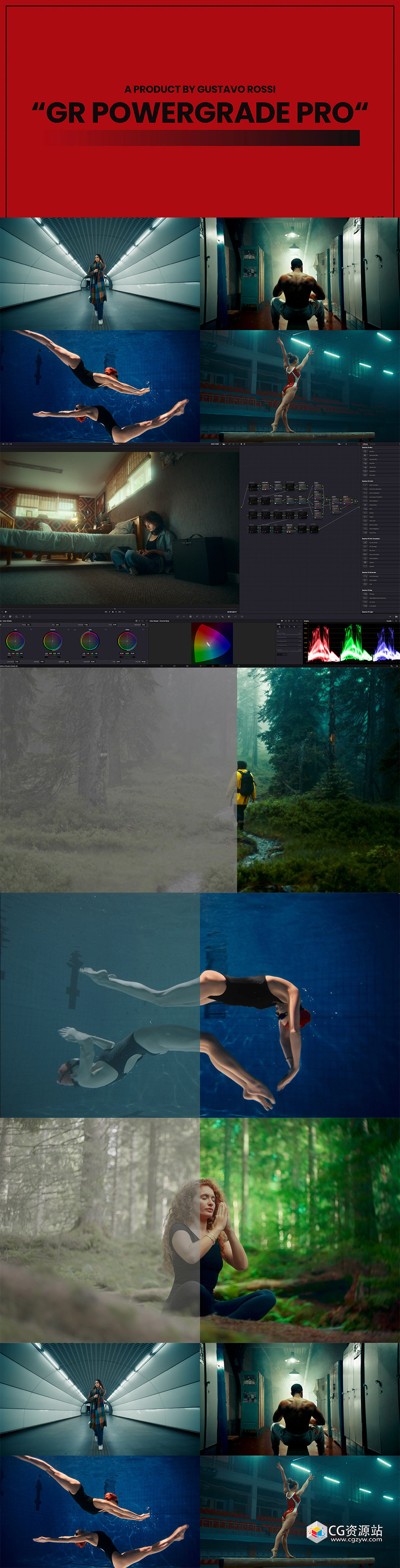The height and width of the screenshot is (1568, 400).
Task: Click the Gamma color wheel
Action: [x=52, y=640]
